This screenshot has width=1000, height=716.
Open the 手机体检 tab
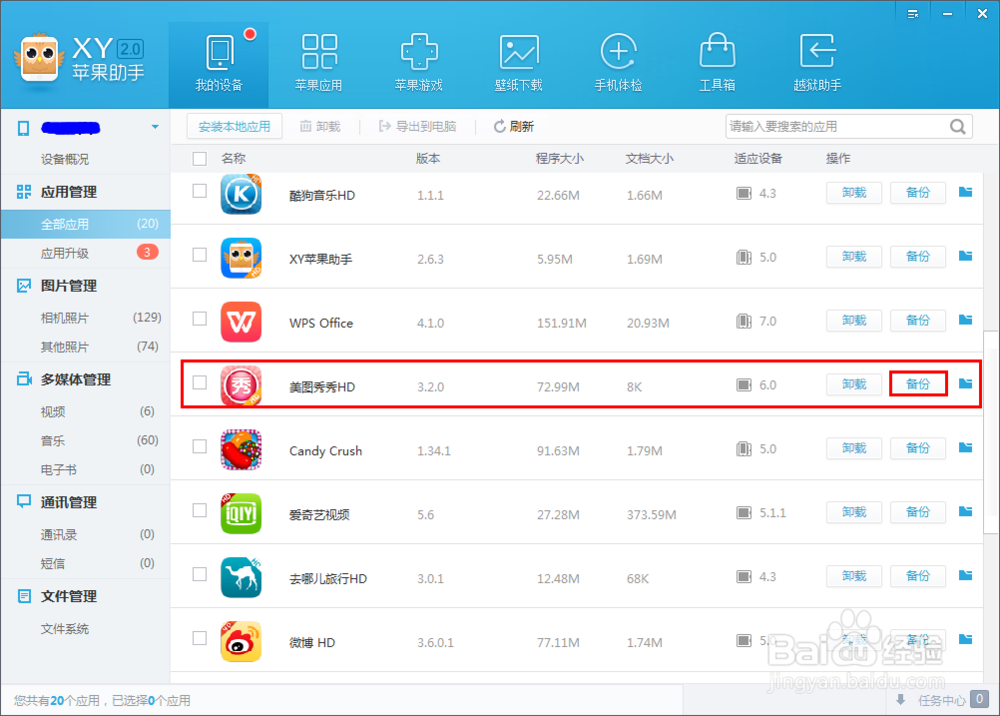(x=617, y=65)
